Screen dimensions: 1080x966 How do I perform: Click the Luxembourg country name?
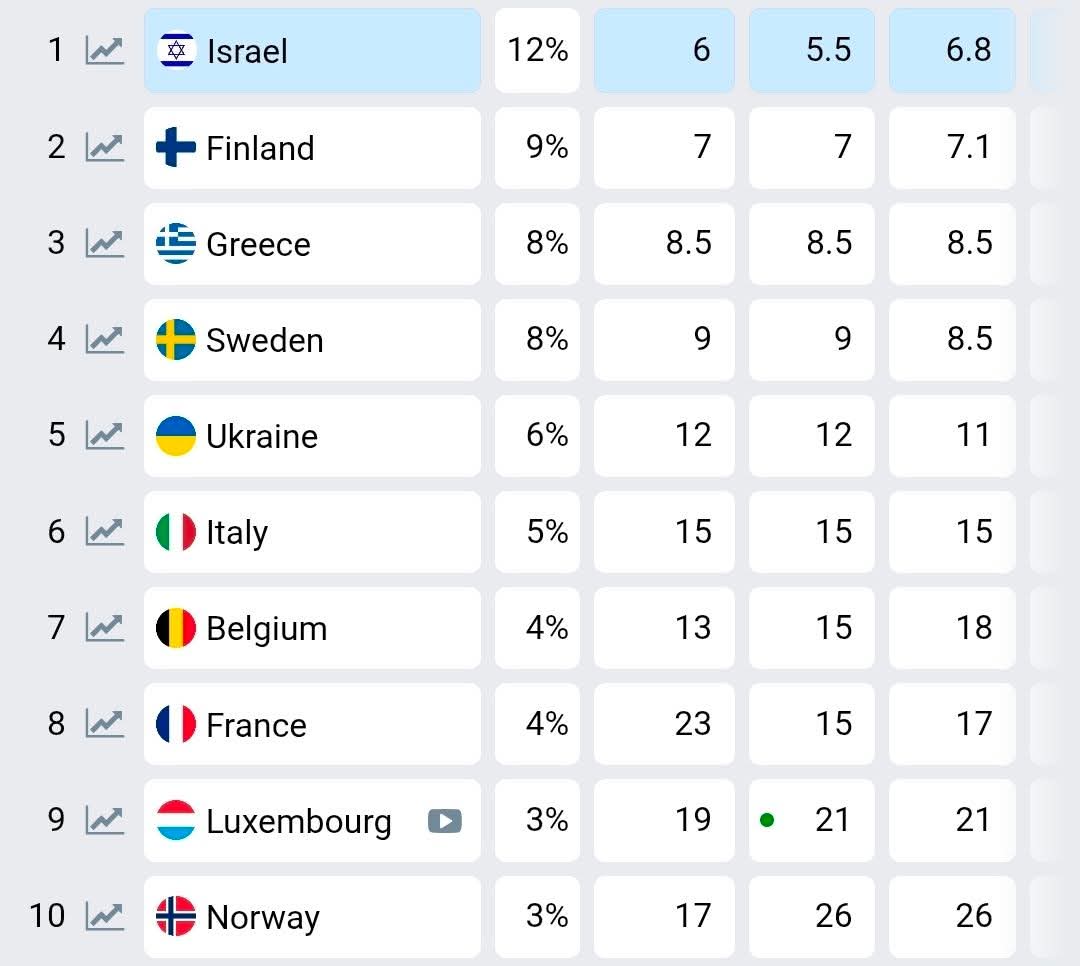pos(298,821)
